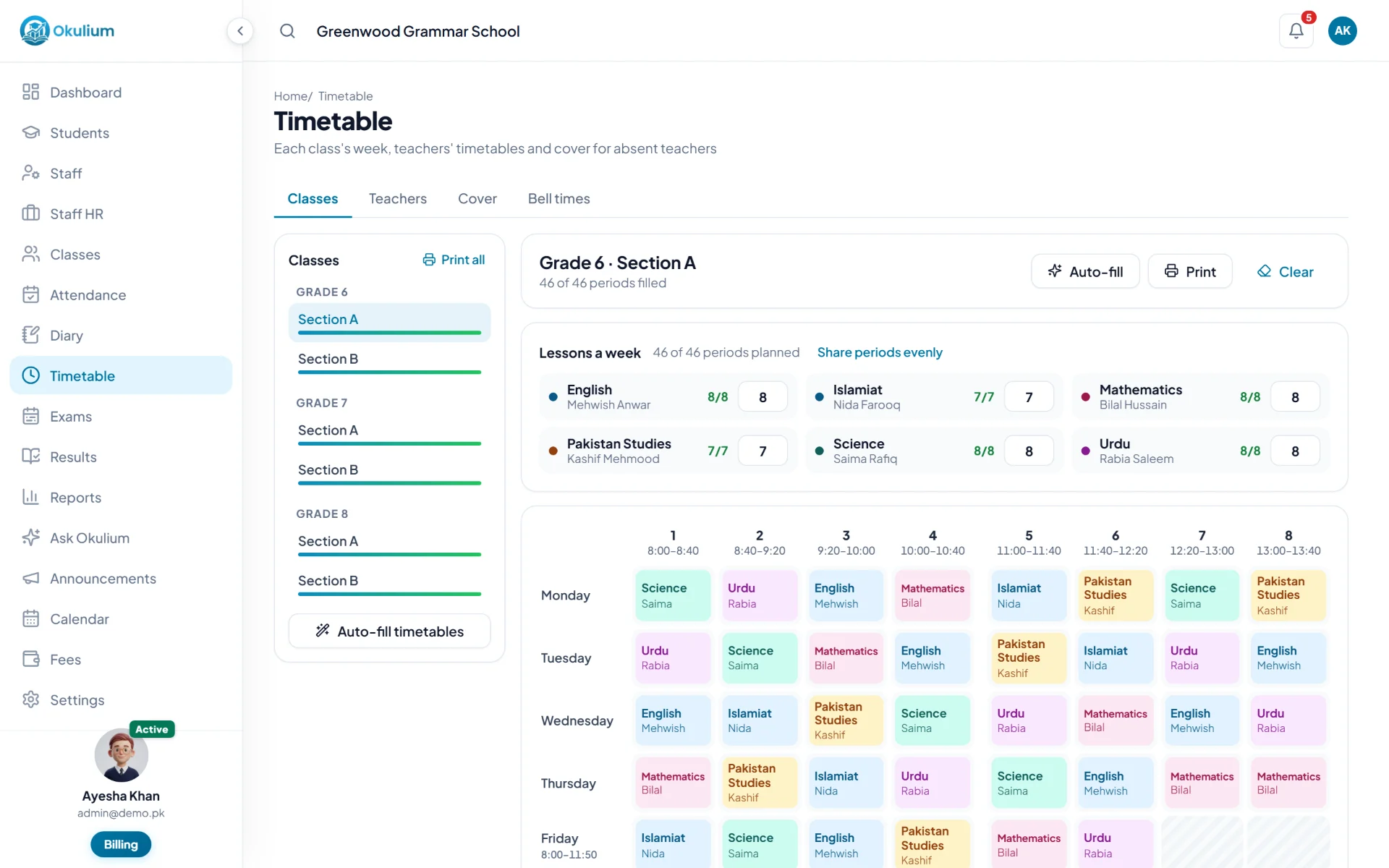Open the Reports section
Screen dimensions: 1389x868
tap(121, 498)
